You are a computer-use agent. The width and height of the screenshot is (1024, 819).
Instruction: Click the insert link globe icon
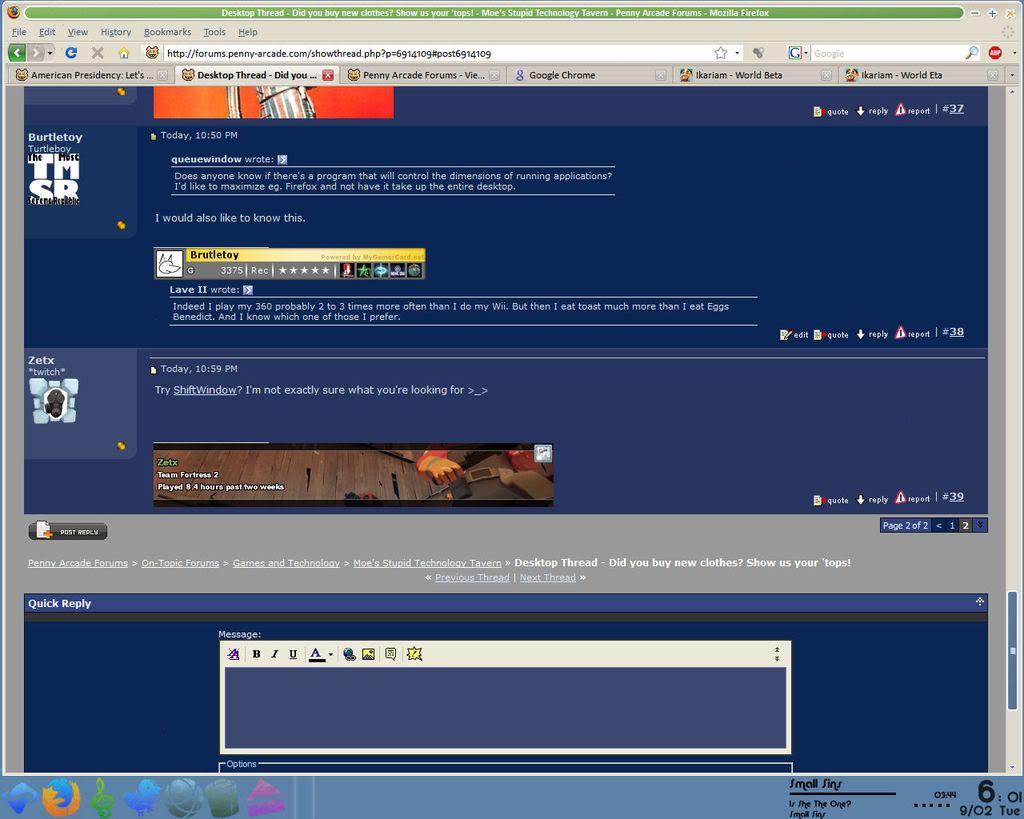point(349,654)
